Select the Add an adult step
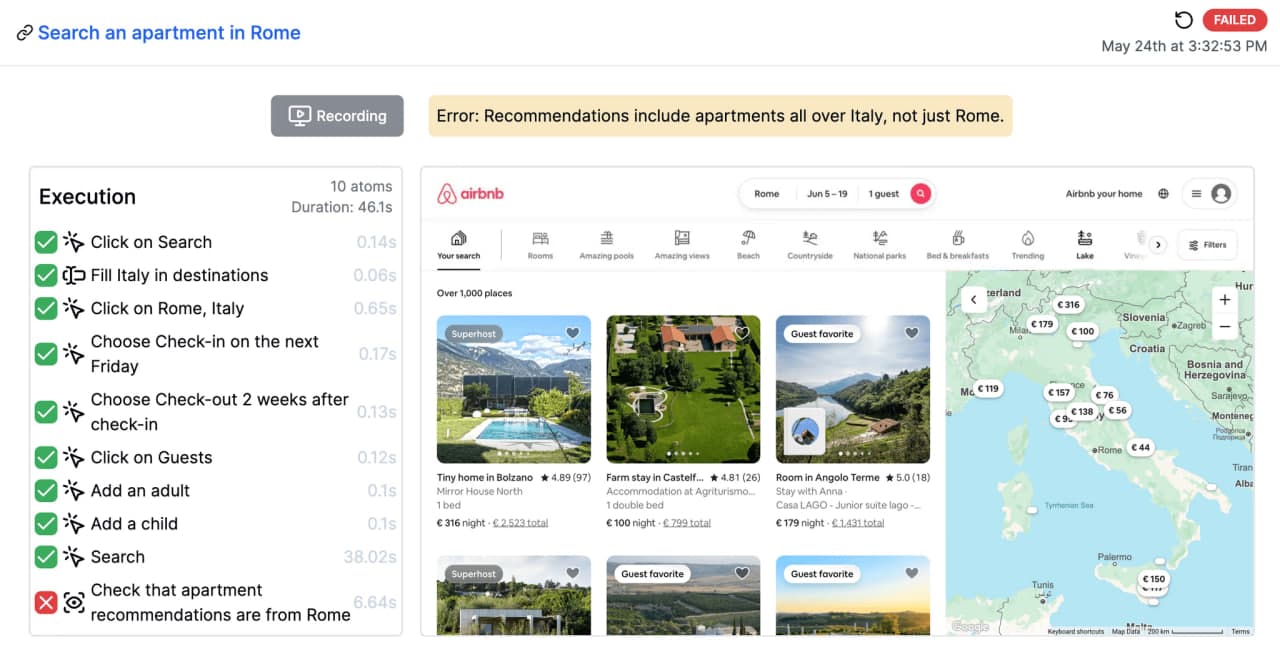This screenshot has width=1280, height=645. pyautogui.click(x=216, y=490)
